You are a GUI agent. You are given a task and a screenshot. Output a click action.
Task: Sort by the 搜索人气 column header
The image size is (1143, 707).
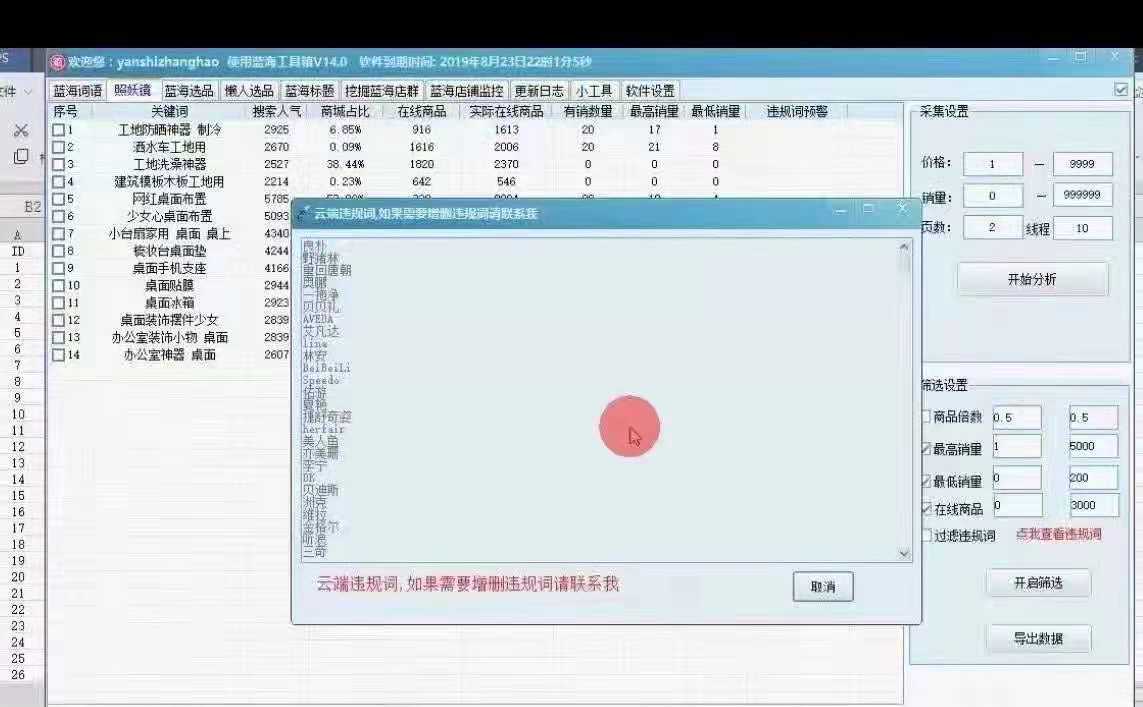[277, 112]
